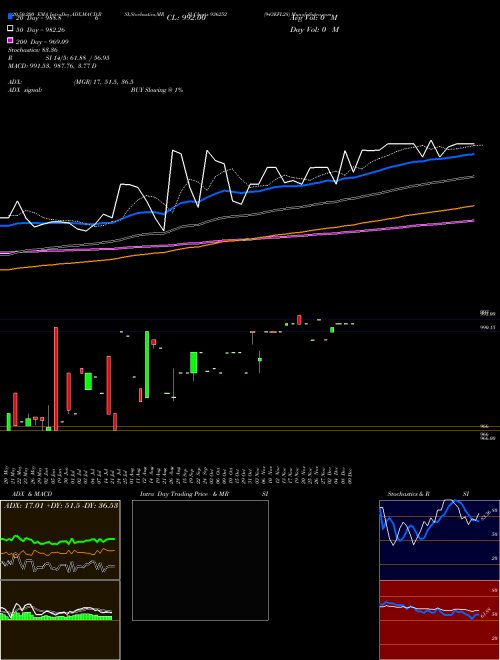This screenshot has width=500, height=660.
Task: Click the 'BUY Slowing @ 1%' signal text
Action: 157,90
